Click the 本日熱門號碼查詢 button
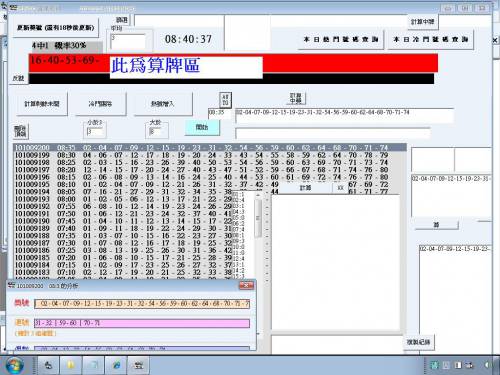 point(341,39)
